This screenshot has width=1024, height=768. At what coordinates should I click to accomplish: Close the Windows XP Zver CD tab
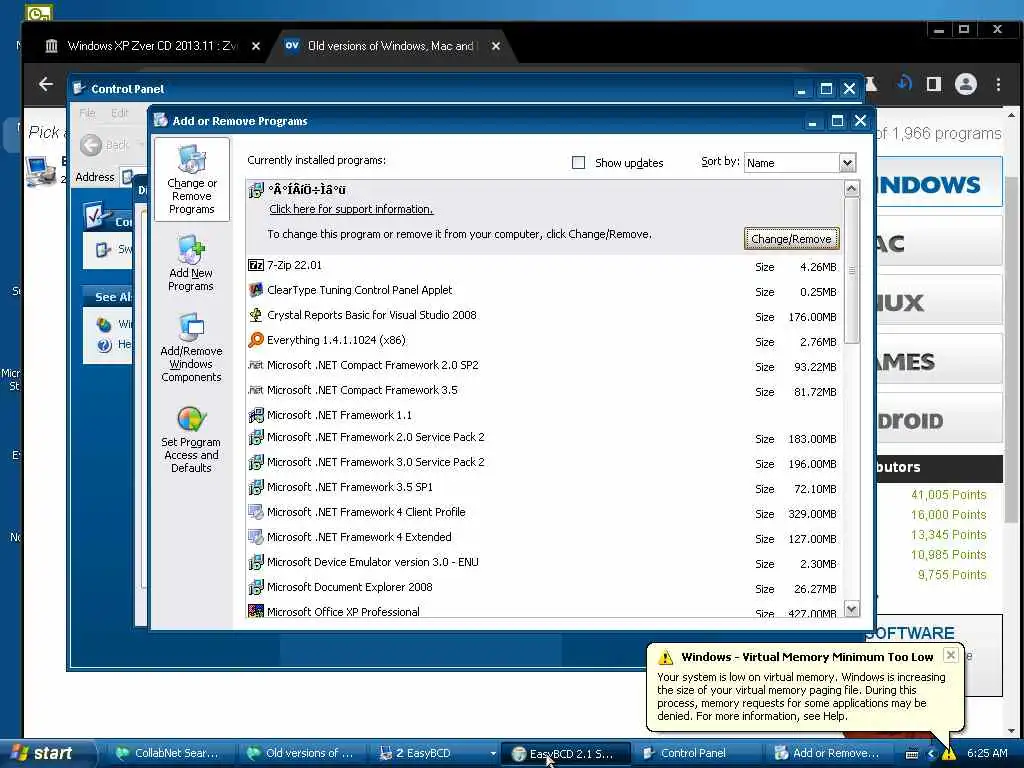[x=256, y=46]
